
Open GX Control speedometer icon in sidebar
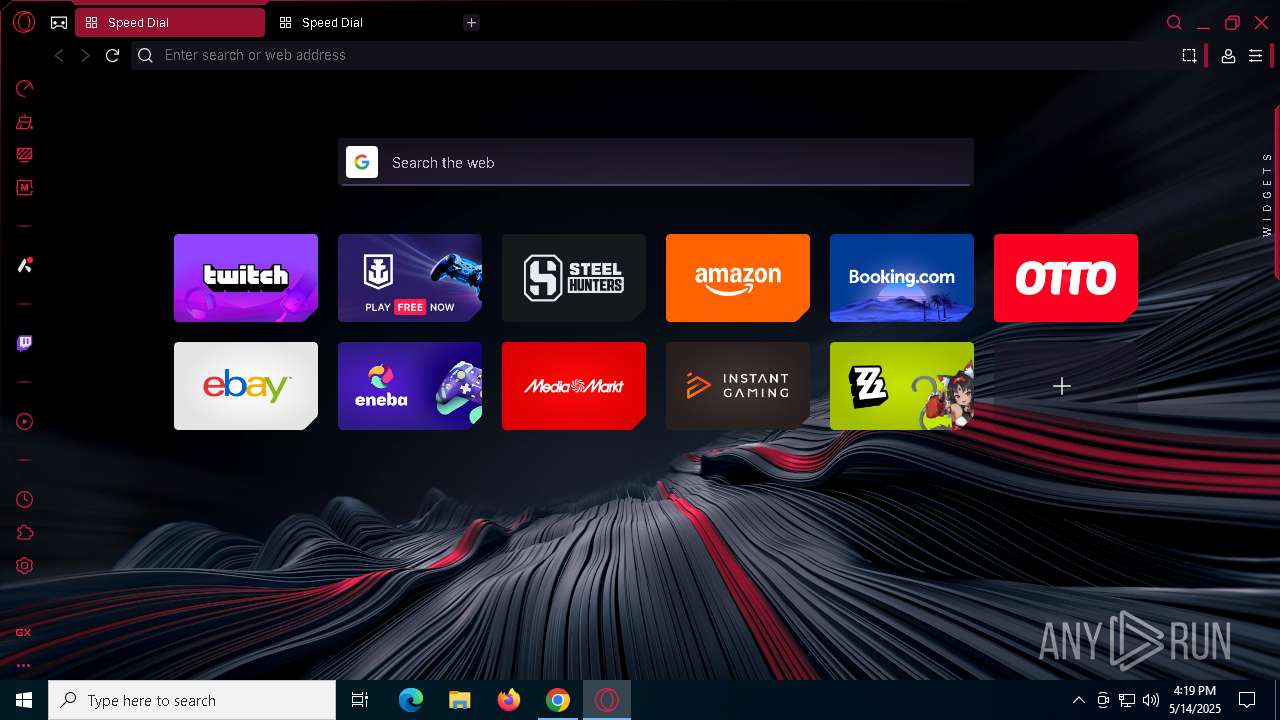coord(25,89)
